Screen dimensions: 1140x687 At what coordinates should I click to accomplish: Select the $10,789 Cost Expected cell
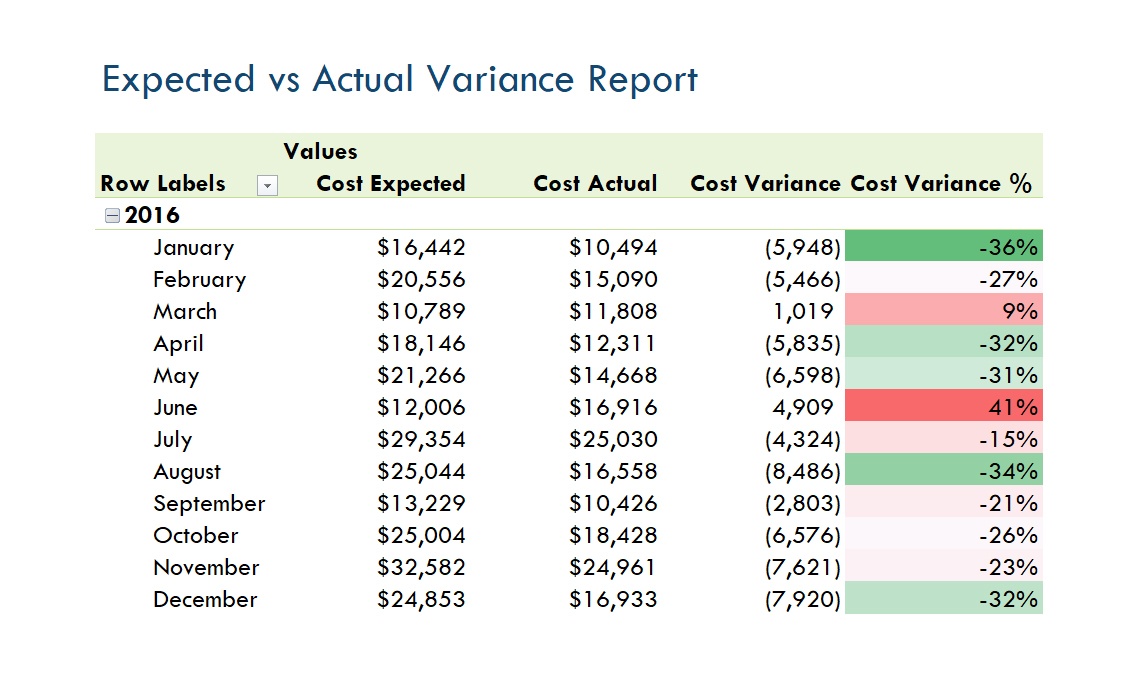click(421, 311)
